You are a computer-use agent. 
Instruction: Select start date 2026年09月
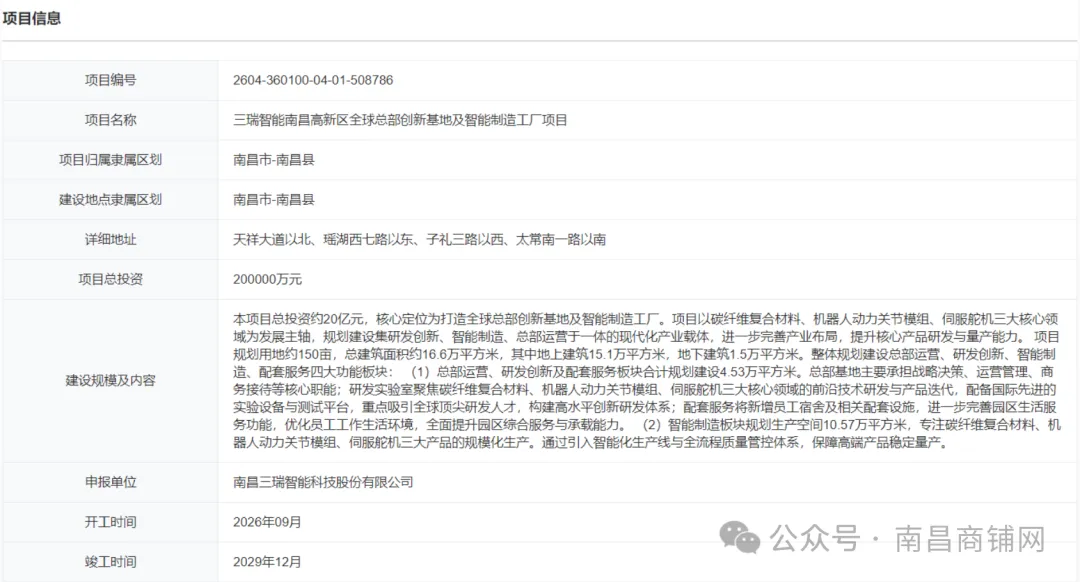coord(267,522)
